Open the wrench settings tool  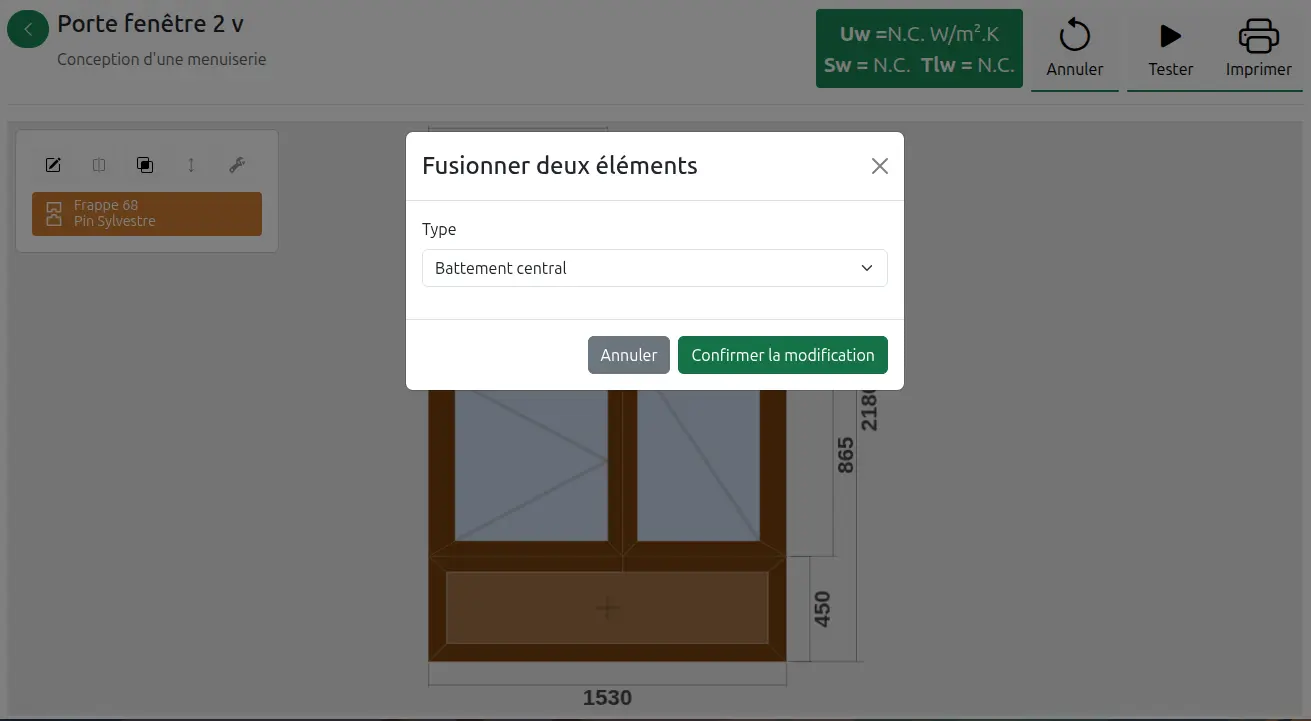(237, 165)
